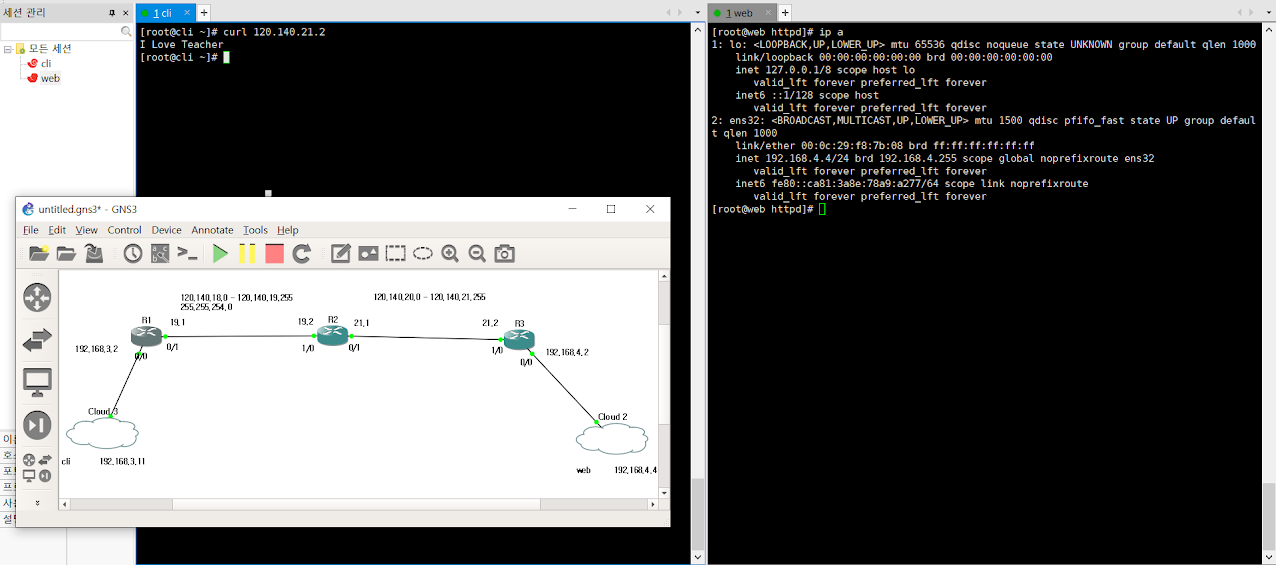Click the cli terminal vertical scrollbar
This screenshot has height=565, width=1276.
(698, 295)
